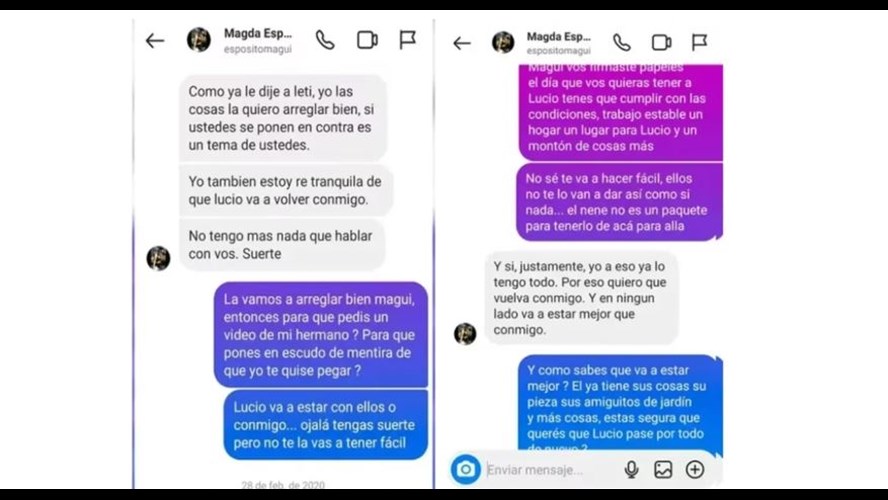Open Magda Esp... profile name in left header

click(258, 33)
